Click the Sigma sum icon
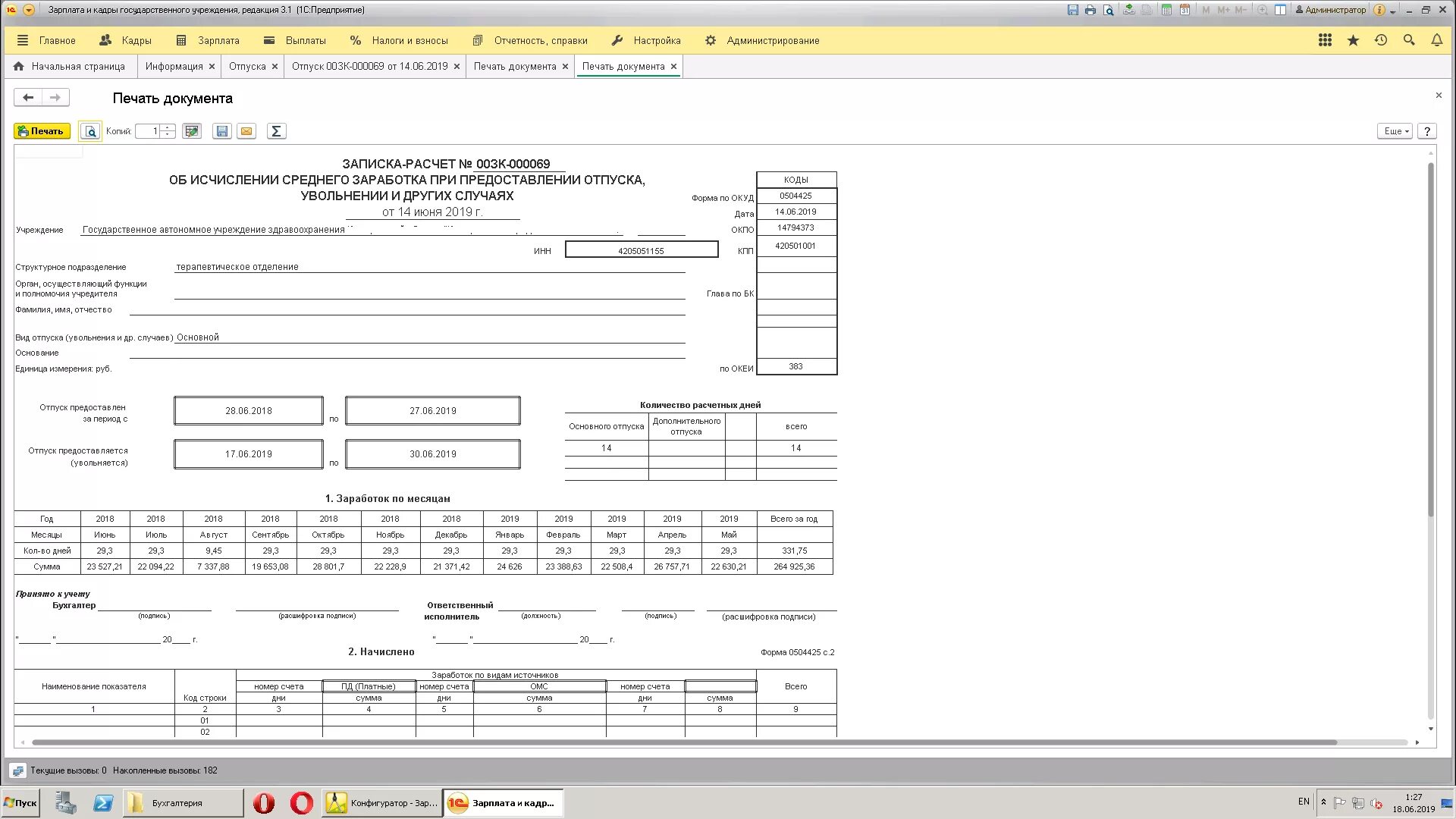Viewport: 1456px width, 819px height. pyautogui.click(x=276, y=131)
